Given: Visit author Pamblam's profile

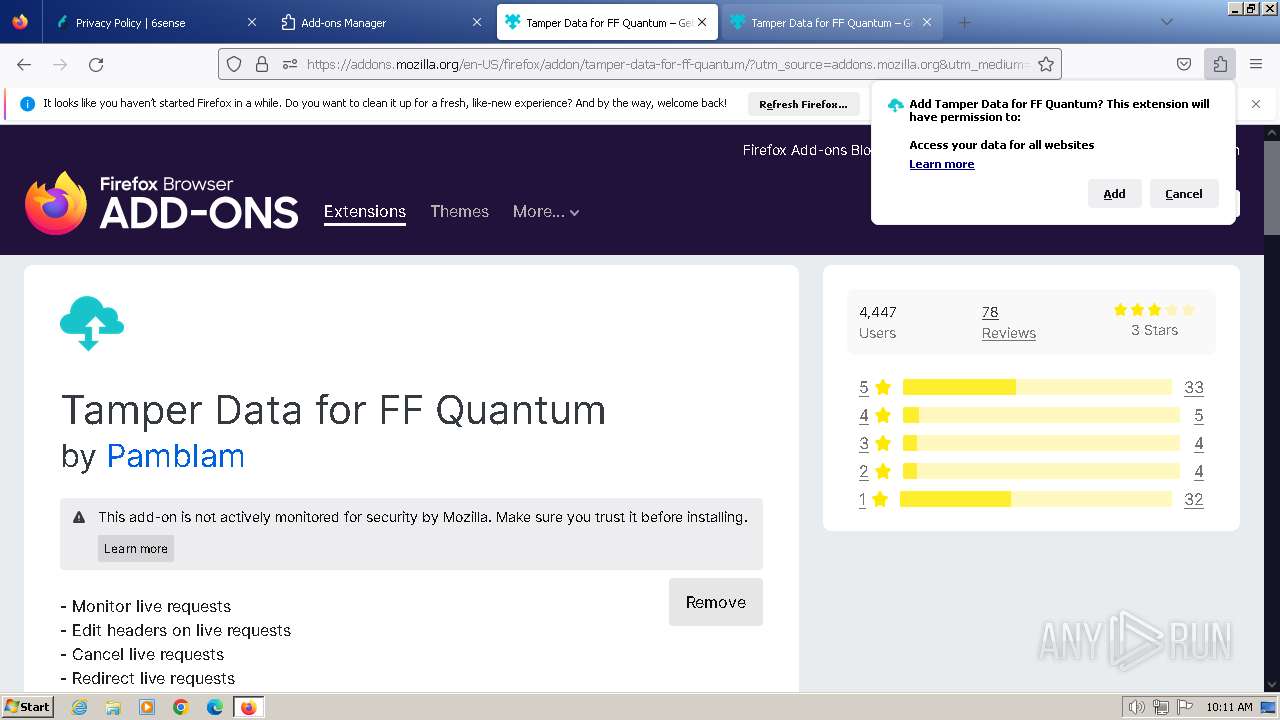Looking at the screenshot, I should [176, 456].
